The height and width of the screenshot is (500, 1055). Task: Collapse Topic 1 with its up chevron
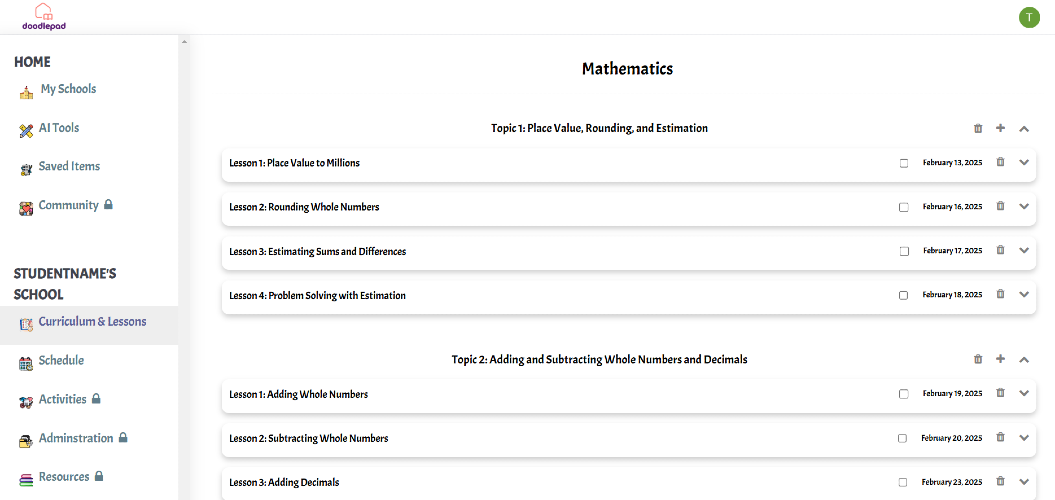(1024, 128)
